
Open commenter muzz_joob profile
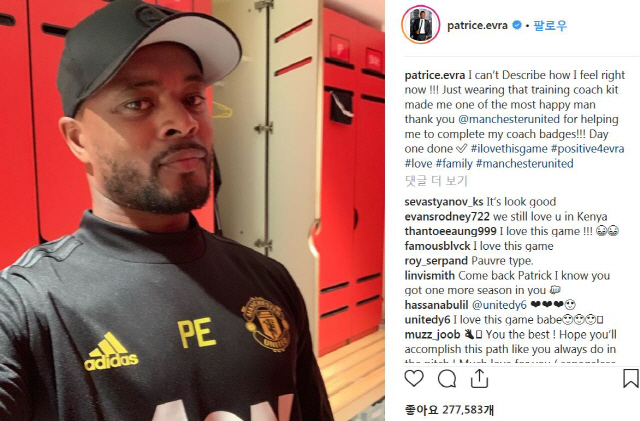432,334
